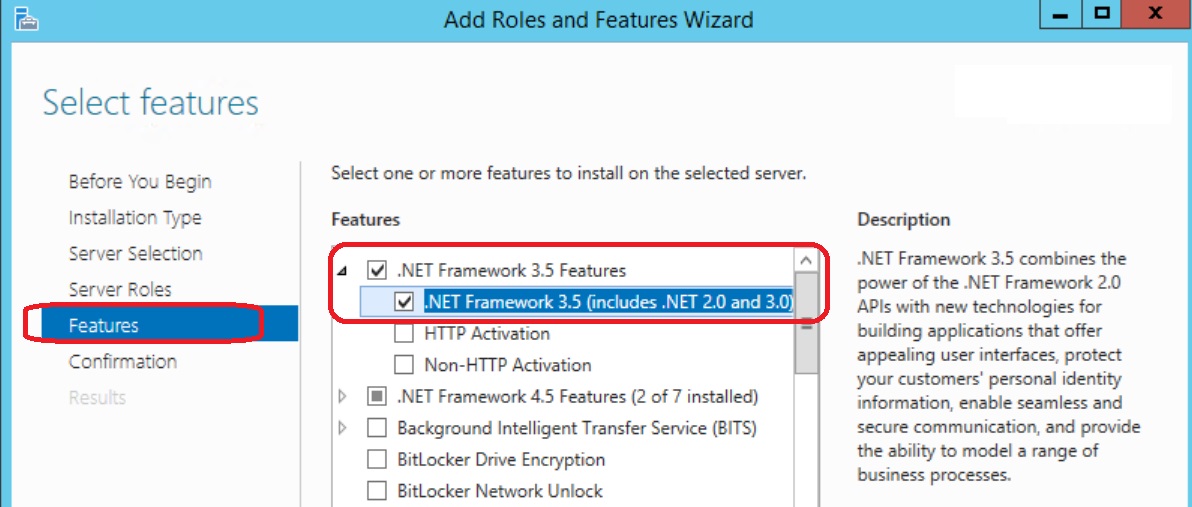1192x507 pixels.
Task: Uncheck .NET Framework 3.5 (includes .NET 2.0 and 3.0)
Action: 404,302
